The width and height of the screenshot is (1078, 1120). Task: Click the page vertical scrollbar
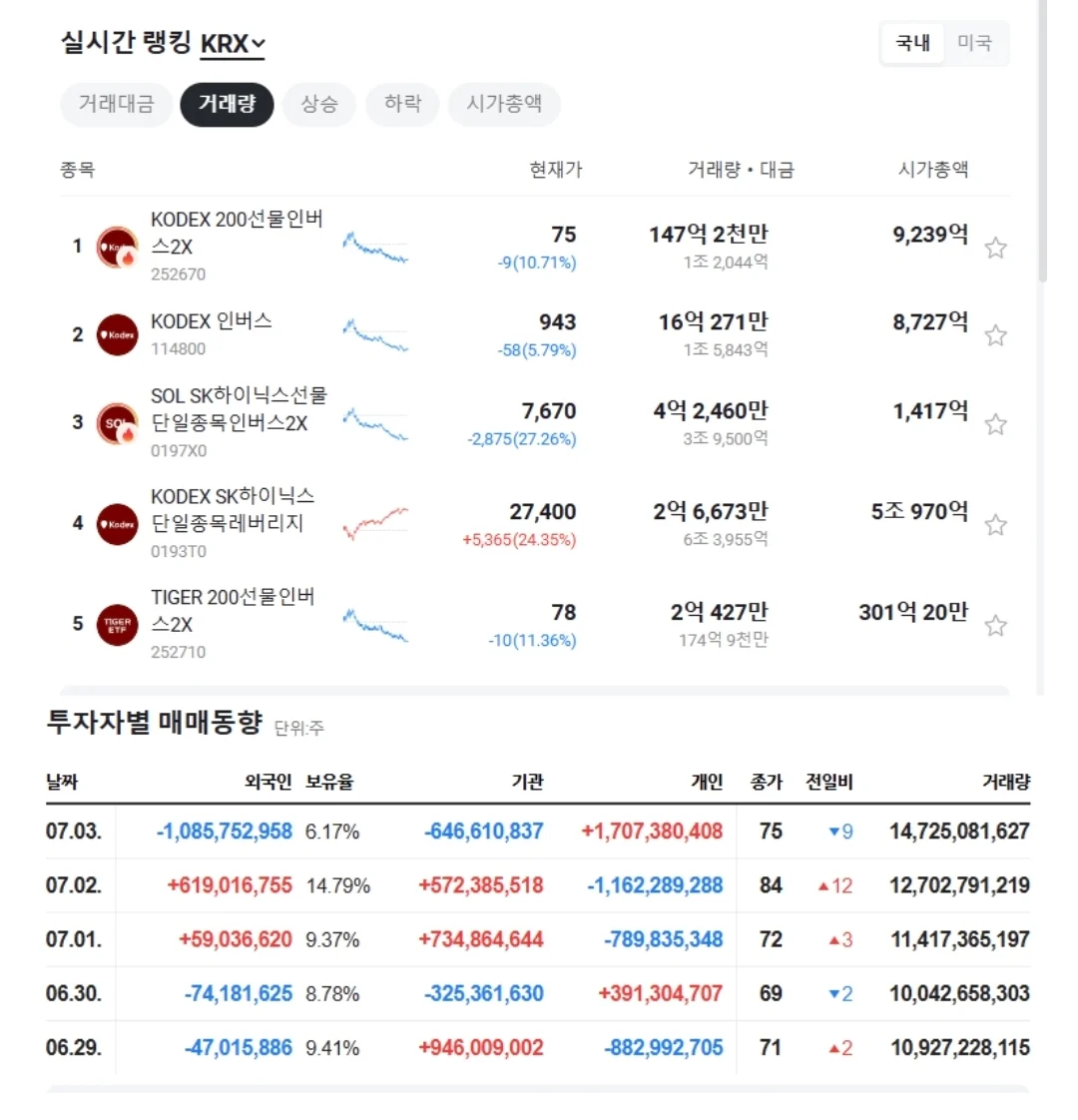point(1042,143)
